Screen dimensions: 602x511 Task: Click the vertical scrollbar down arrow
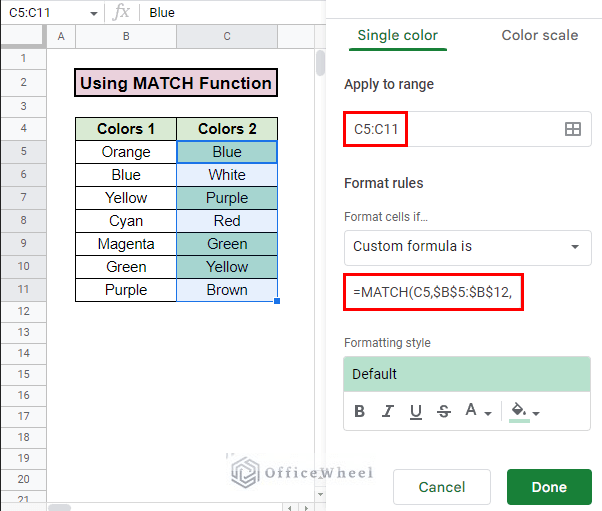[x=320, y=494]
